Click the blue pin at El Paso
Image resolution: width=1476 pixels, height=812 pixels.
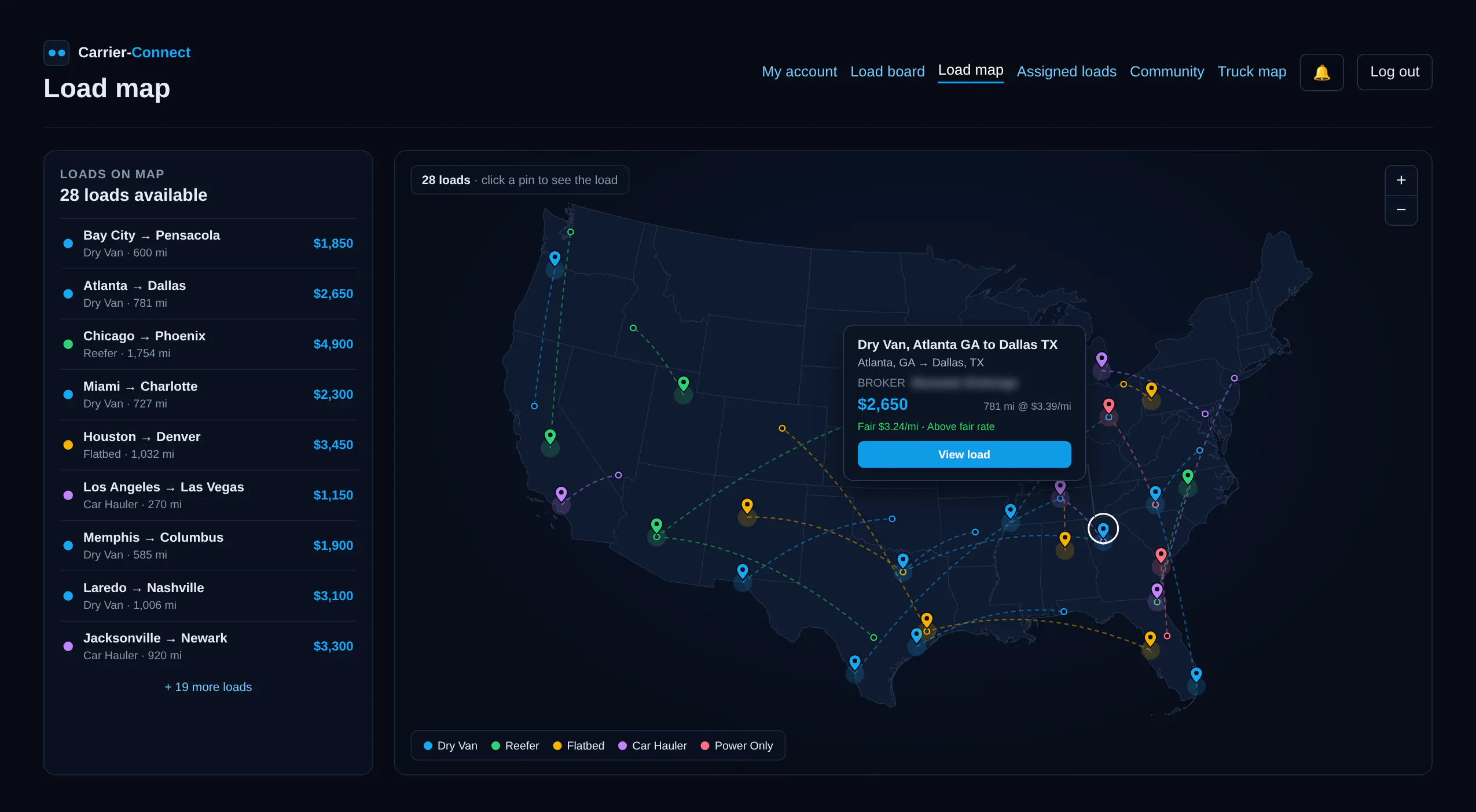click(742, 571)
